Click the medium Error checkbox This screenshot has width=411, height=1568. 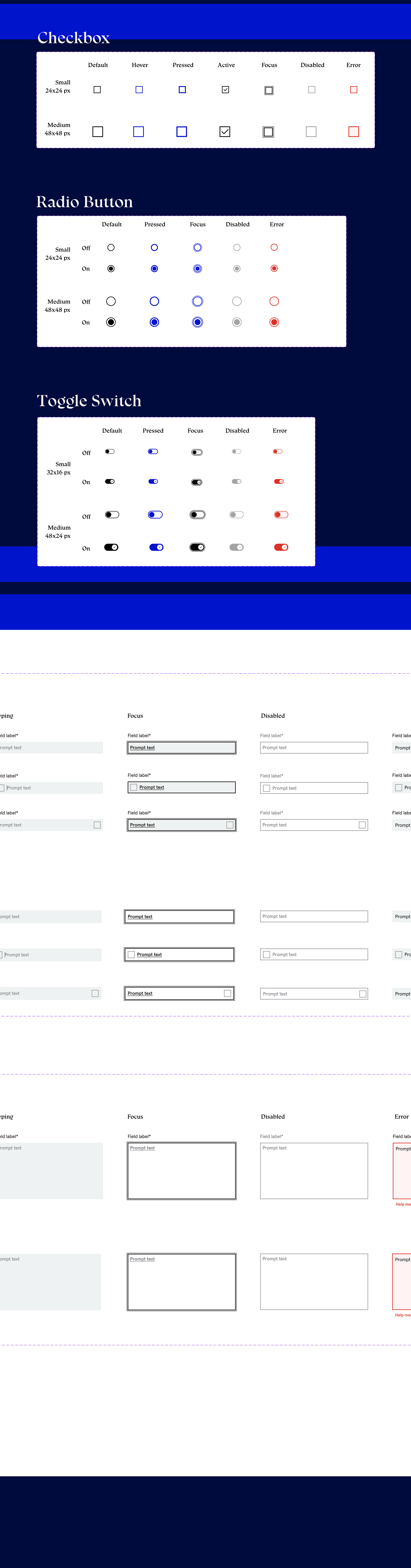pyautogui.click(x=354, y=132)
